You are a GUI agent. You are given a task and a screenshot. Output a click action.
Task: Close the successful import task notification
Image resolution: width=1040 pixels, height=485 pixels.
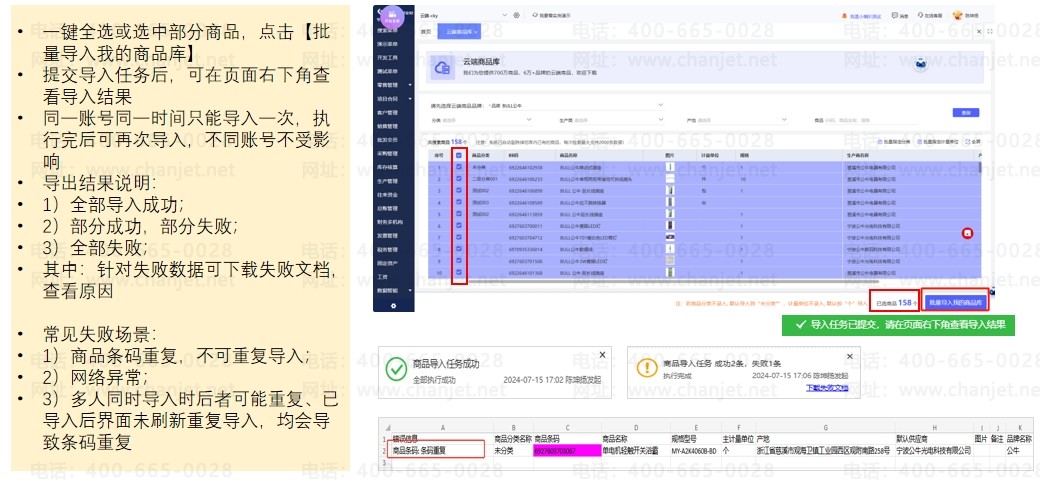pos(602,354)
